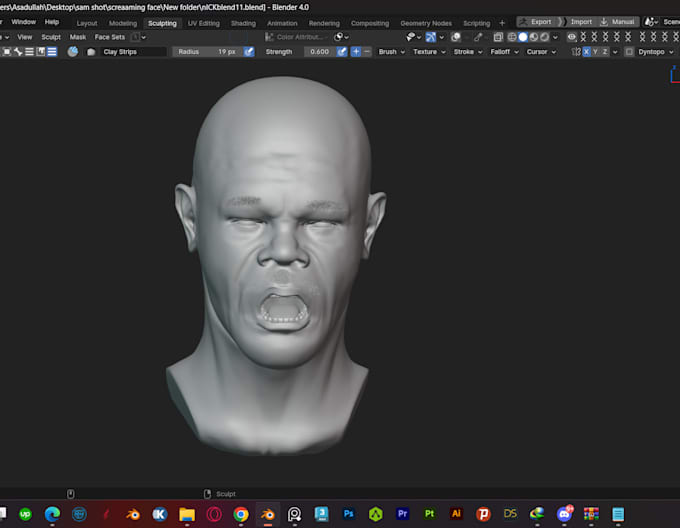Image resolution: width=680 pixels, height=528 pixels.
Task: Select wireframe viewport shading
Action: [512, 37]
